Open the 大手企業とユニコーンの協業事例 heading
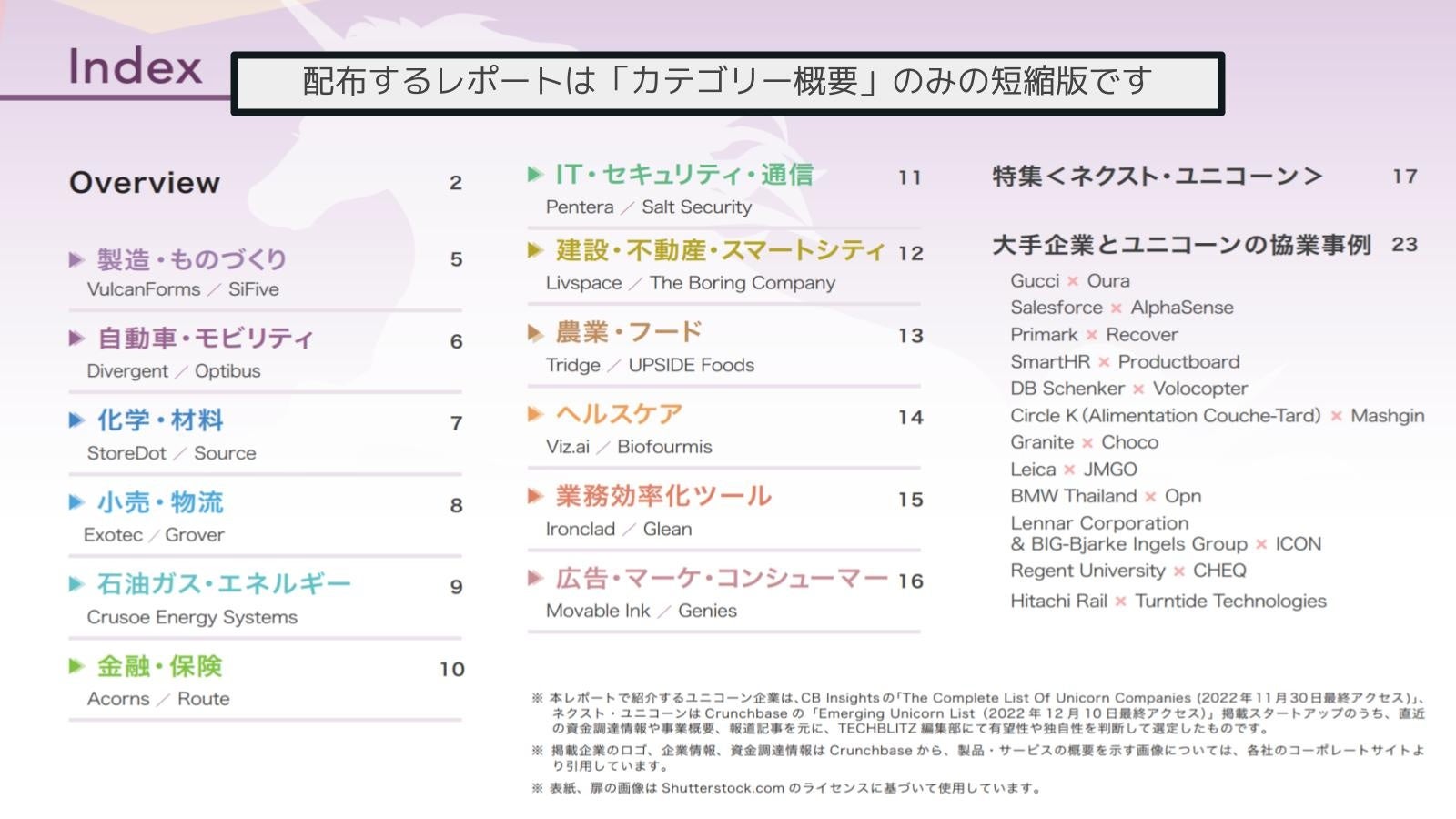The width and height of the screenshot is (1456, 819). 1181,245
